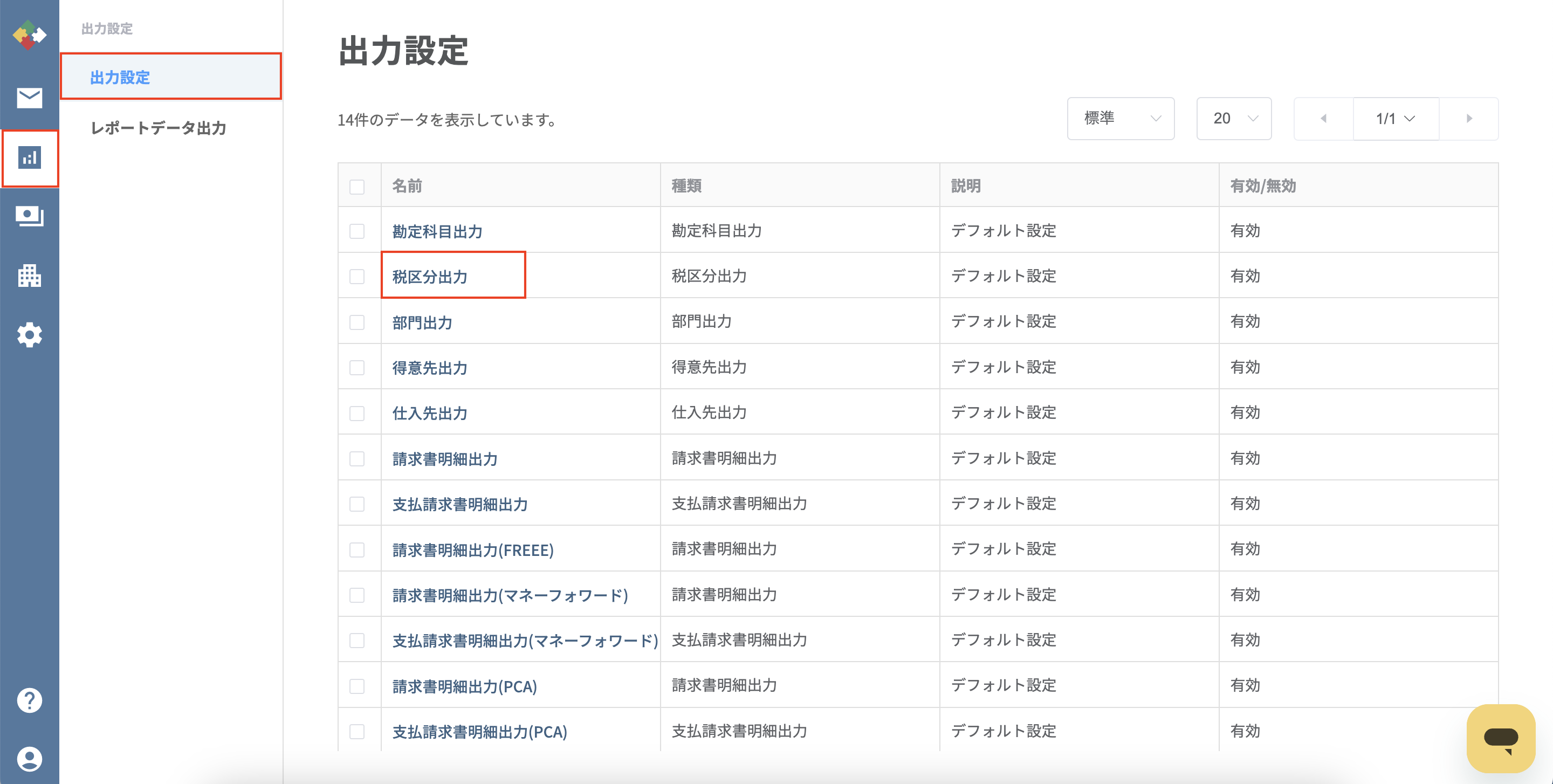
Task: Open the 請求書明細出力(FREEE) link
Action: pyautogui.click(x=473, y=549)
